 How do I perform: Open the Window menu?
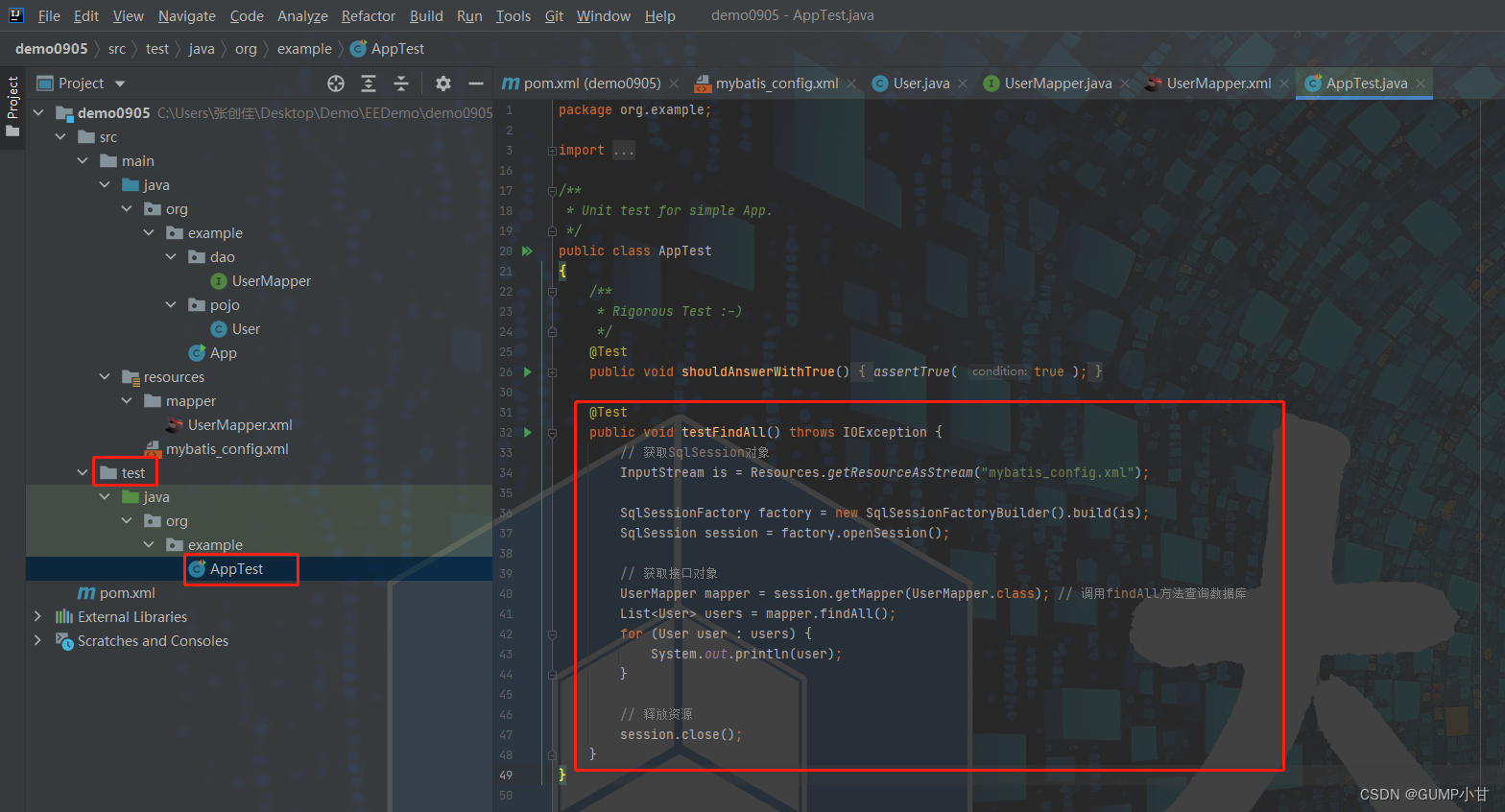tap(604, 16)
